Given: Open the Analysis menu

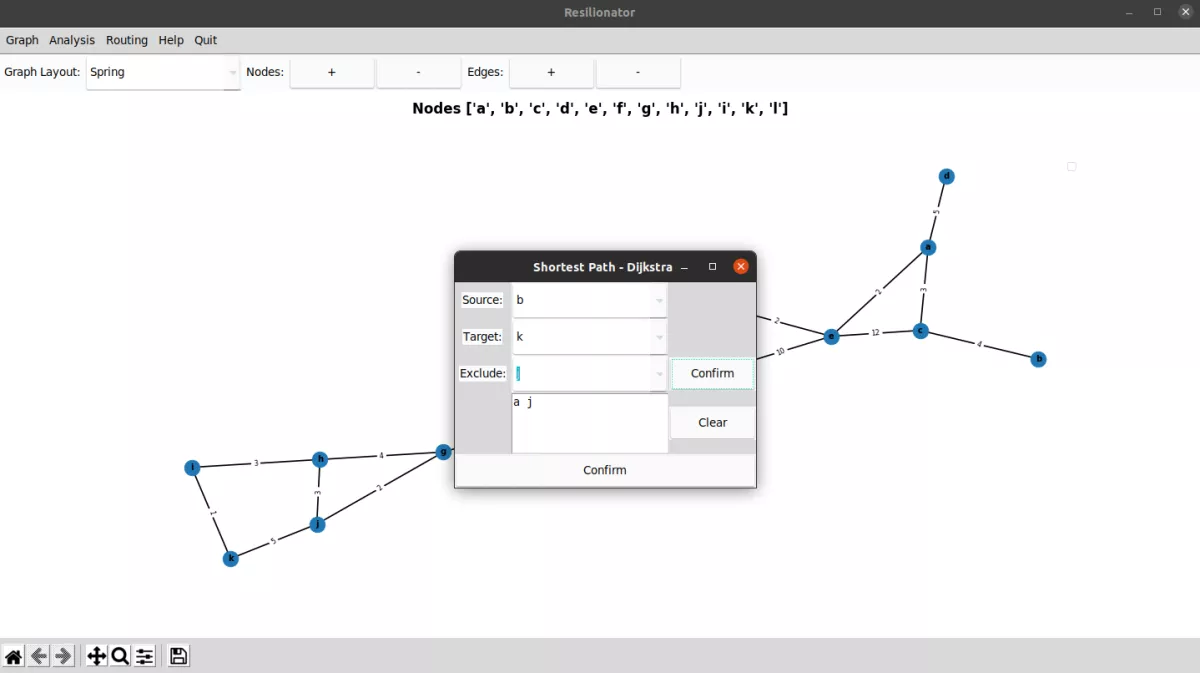Looking at the screenshot, I should 72,40.
